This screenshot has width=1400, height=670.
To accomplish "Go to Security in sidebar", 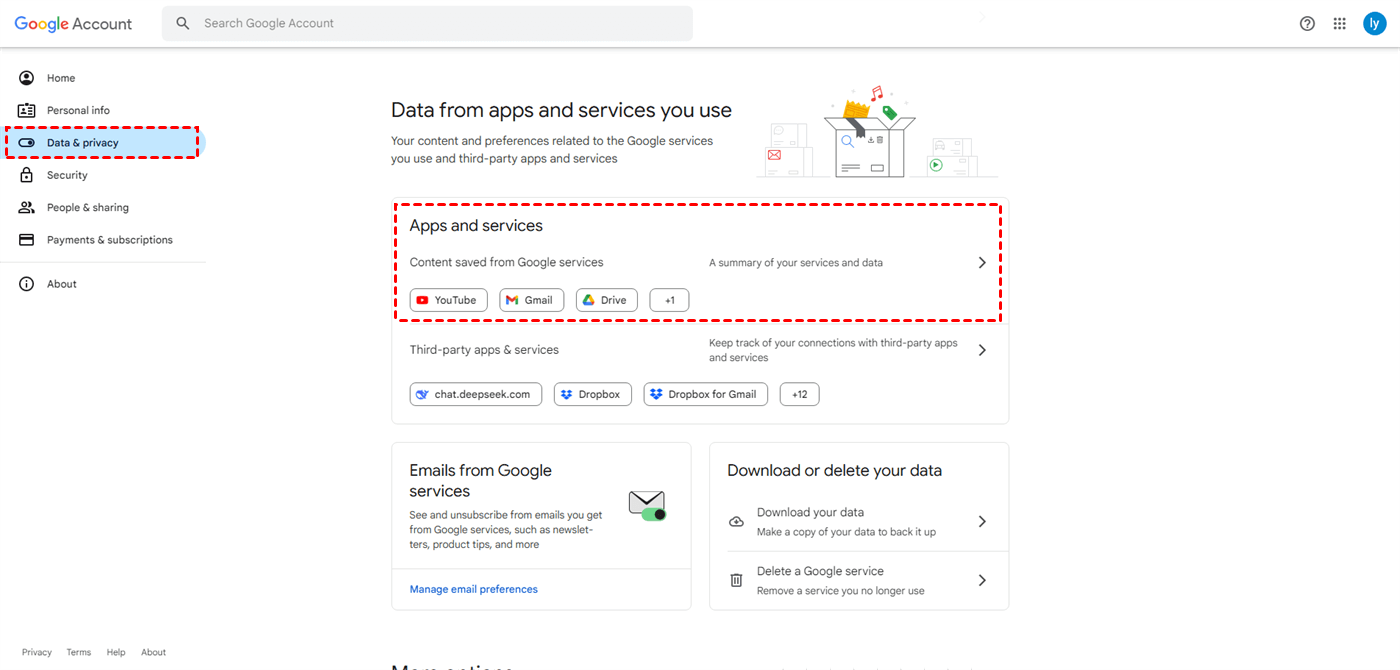I will [67, 175].
